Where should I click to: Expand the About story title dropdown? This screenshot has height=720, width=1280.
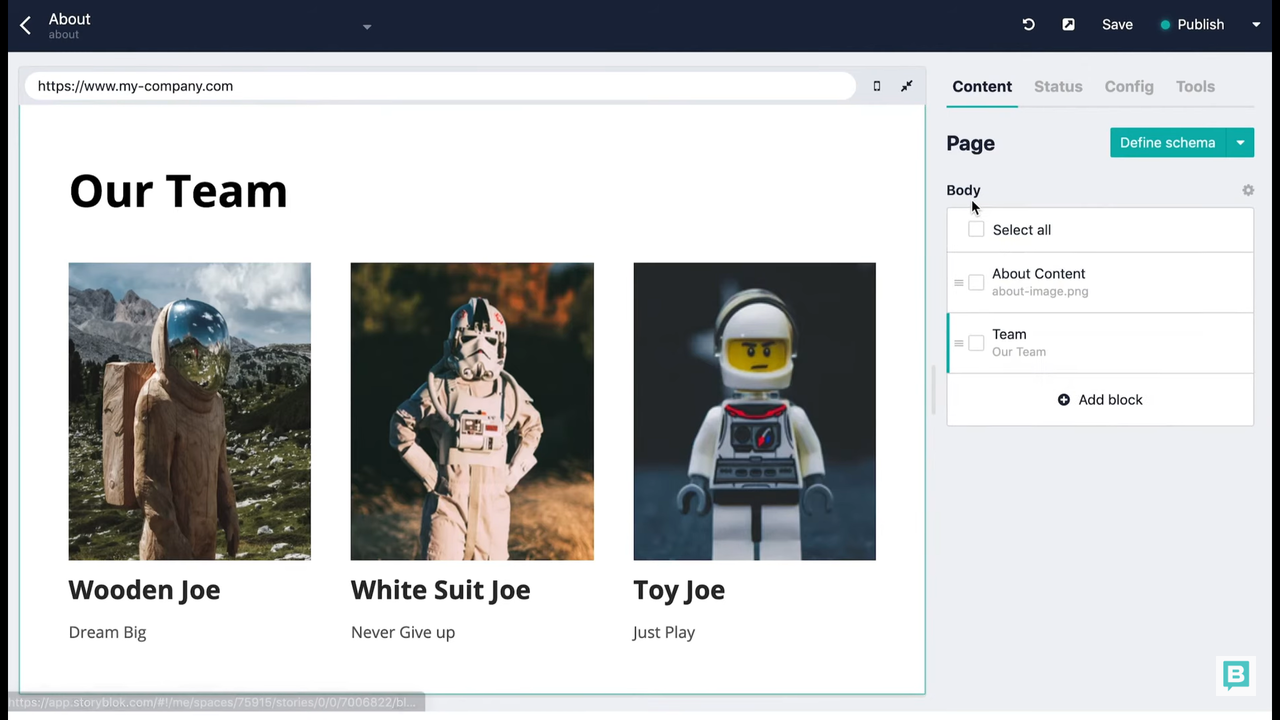pos(367,27)
